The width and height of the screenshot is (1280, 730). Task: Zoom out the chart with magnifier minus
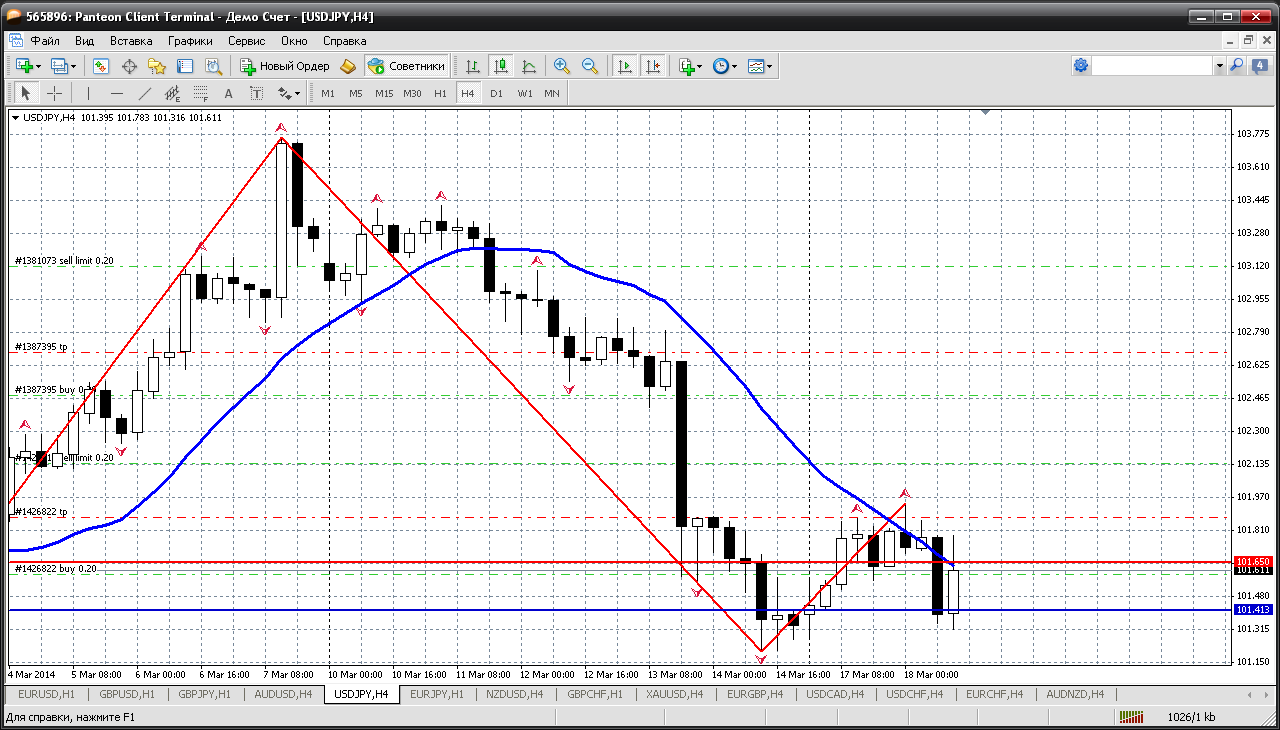click(x=590, y=66)
